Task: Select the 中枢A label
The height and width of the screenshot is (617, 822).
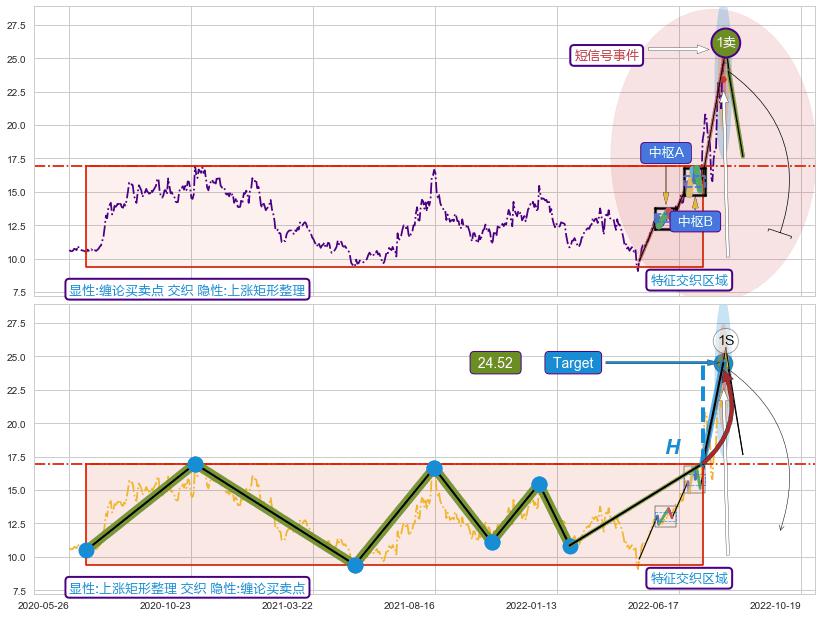Action: click(x=666, y=153)
